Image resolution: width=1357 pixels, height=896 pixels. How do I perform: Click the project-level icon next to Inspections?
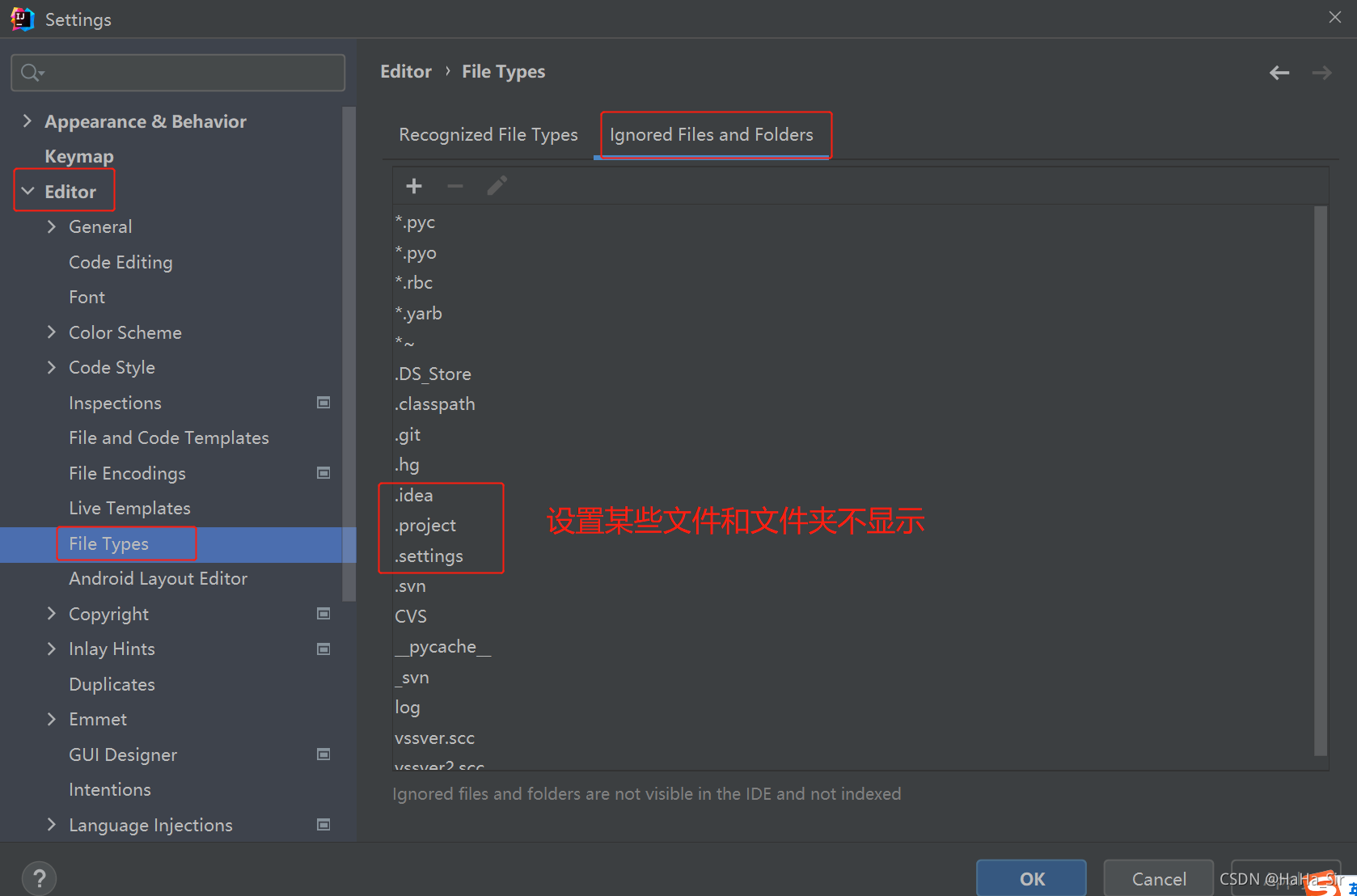pos(323,403)
